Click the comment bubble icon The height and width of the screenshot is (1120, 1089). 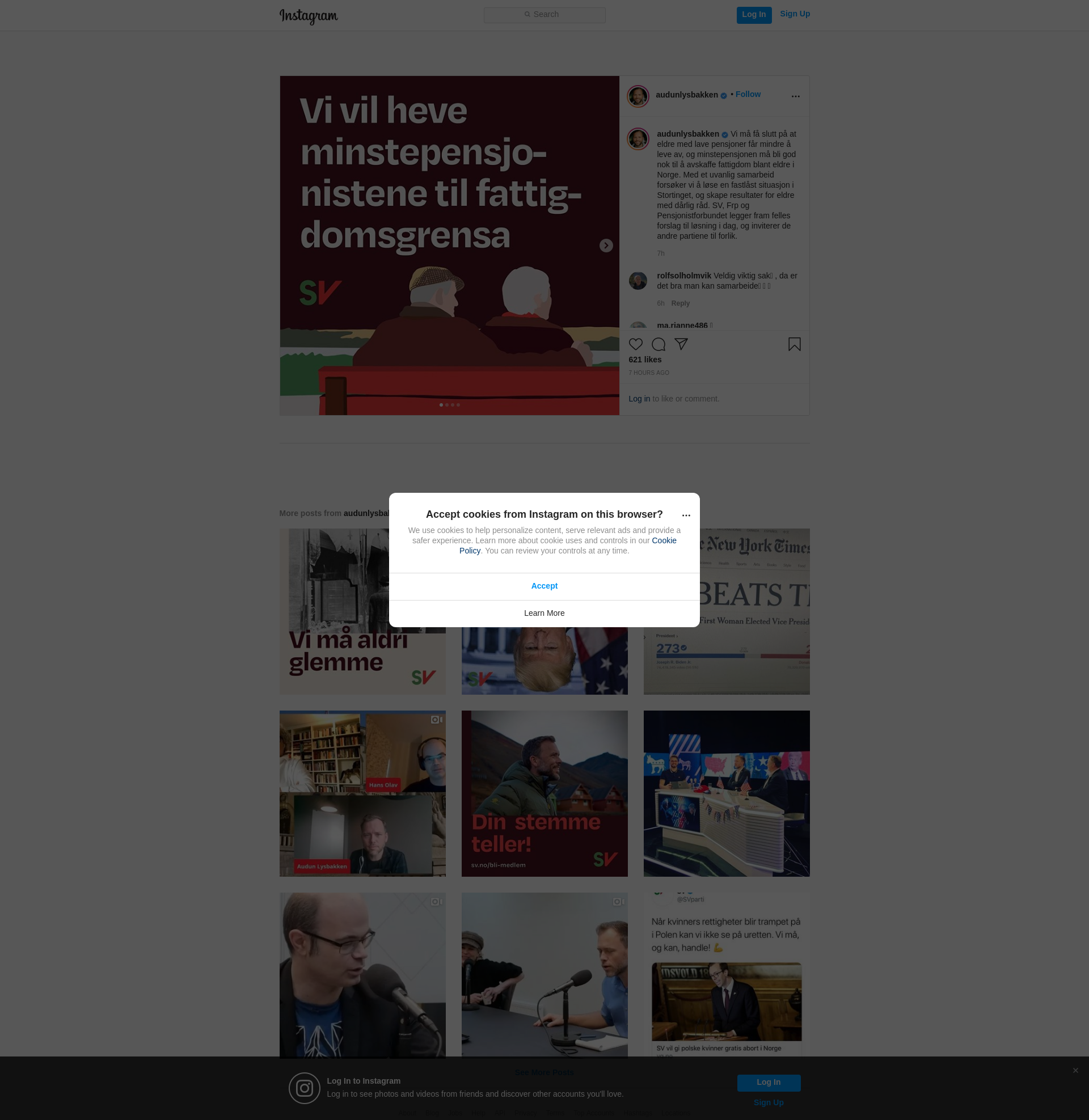658,344
